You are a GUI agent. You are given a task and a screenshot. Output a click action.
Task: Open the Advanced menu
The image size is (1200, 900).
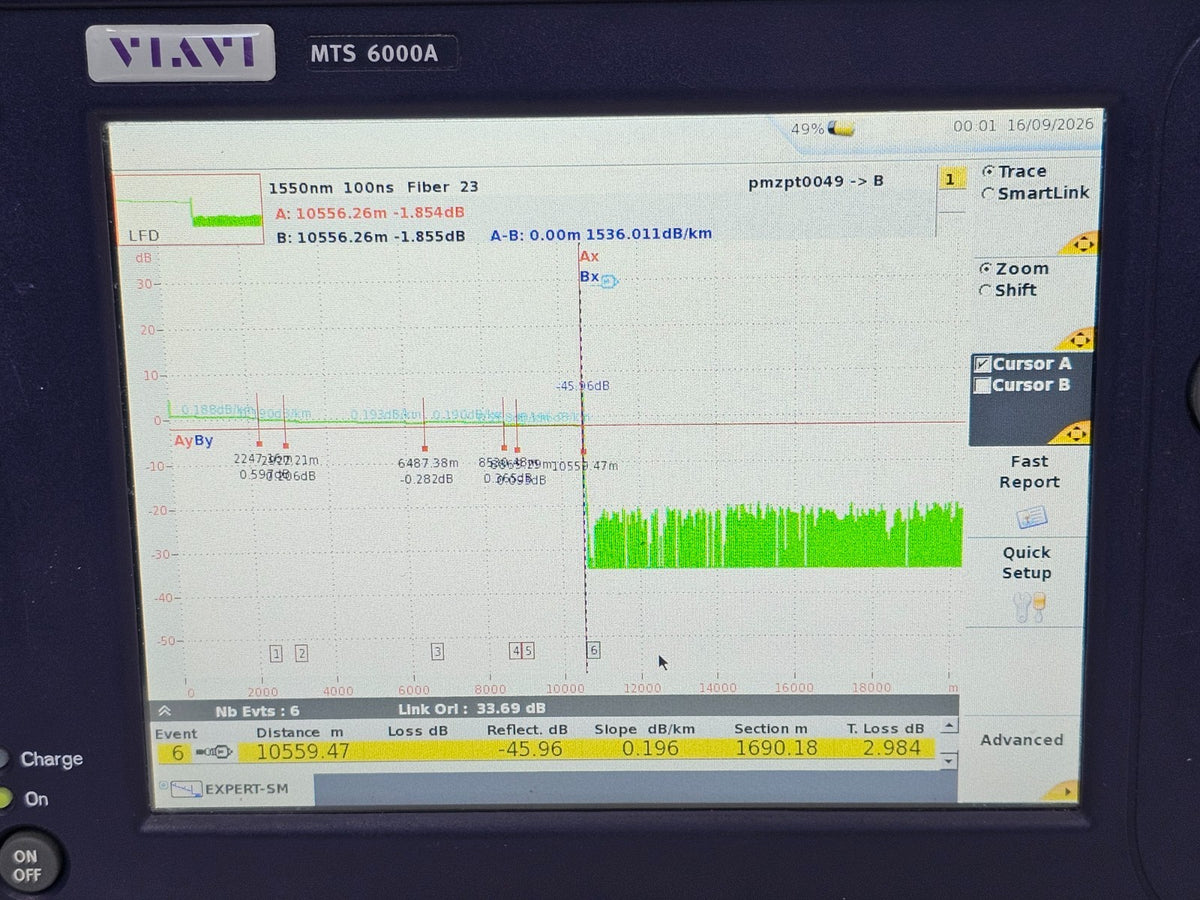(1021, 740)
